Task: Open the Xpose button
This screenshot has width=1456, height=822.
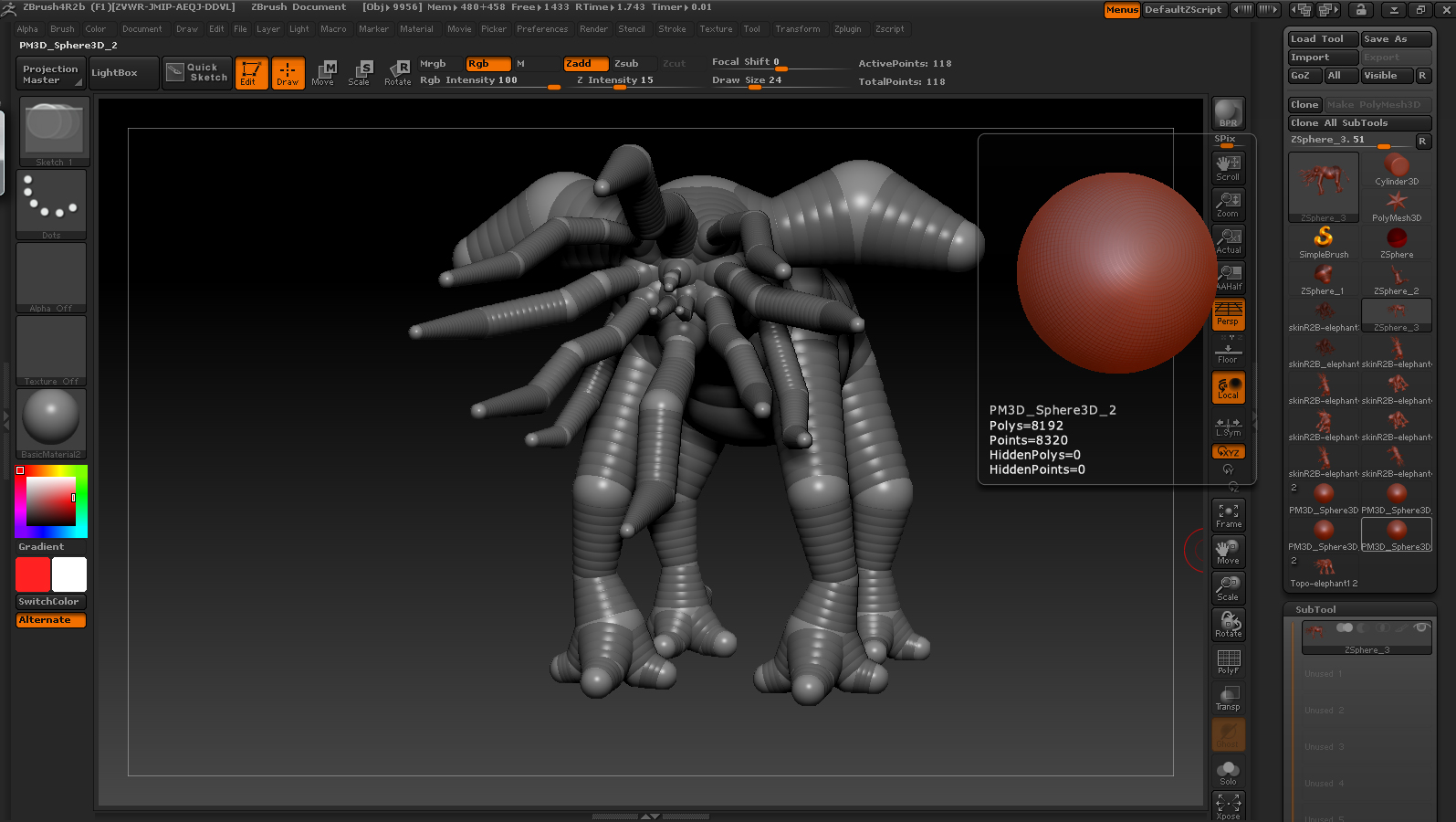Action: (1229, 806)
